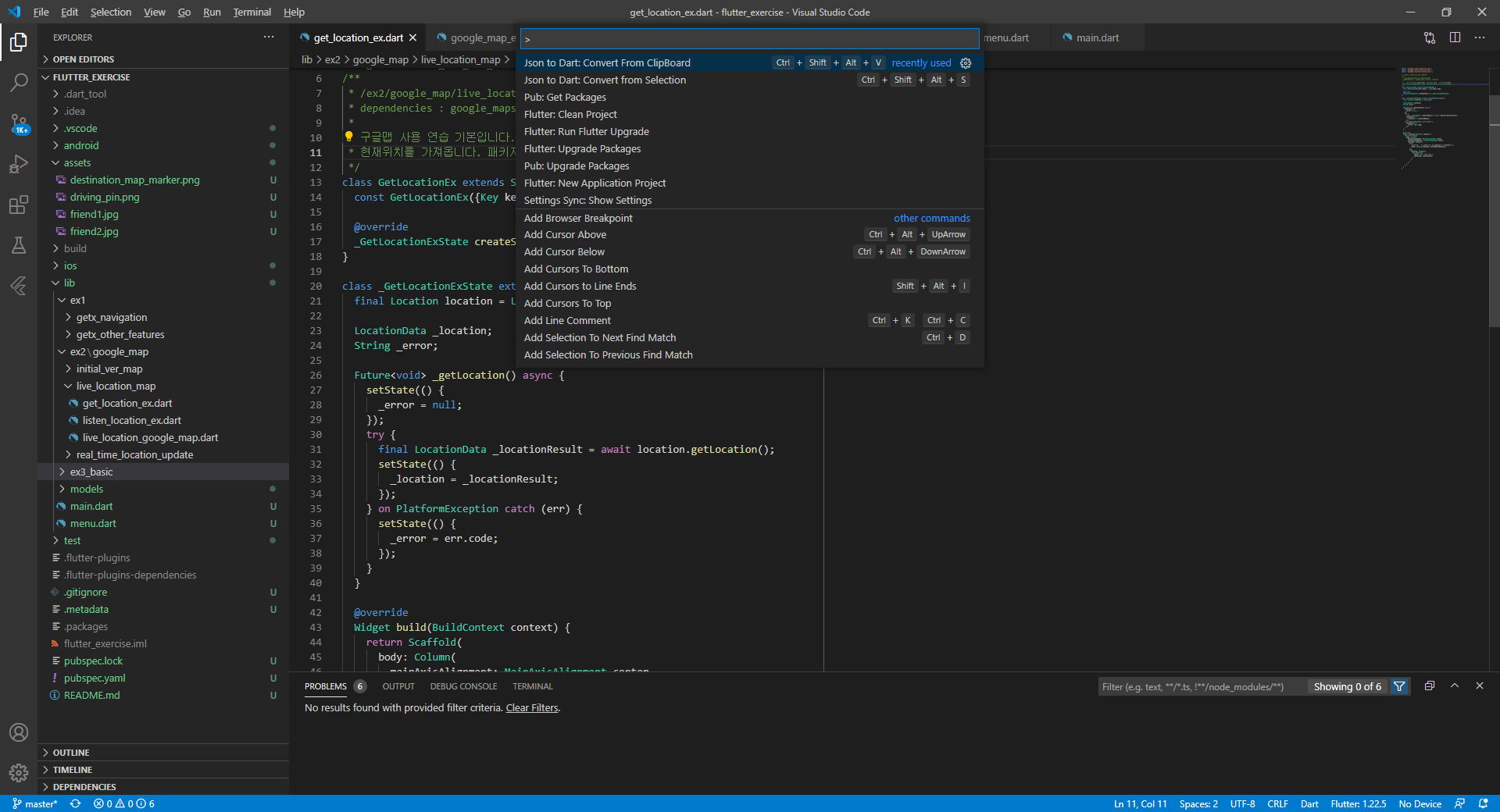Image resolution: width=1500 pixels, height=812 pixels.
Task: Click the Clear Filters link
Action: coord(532,708)
